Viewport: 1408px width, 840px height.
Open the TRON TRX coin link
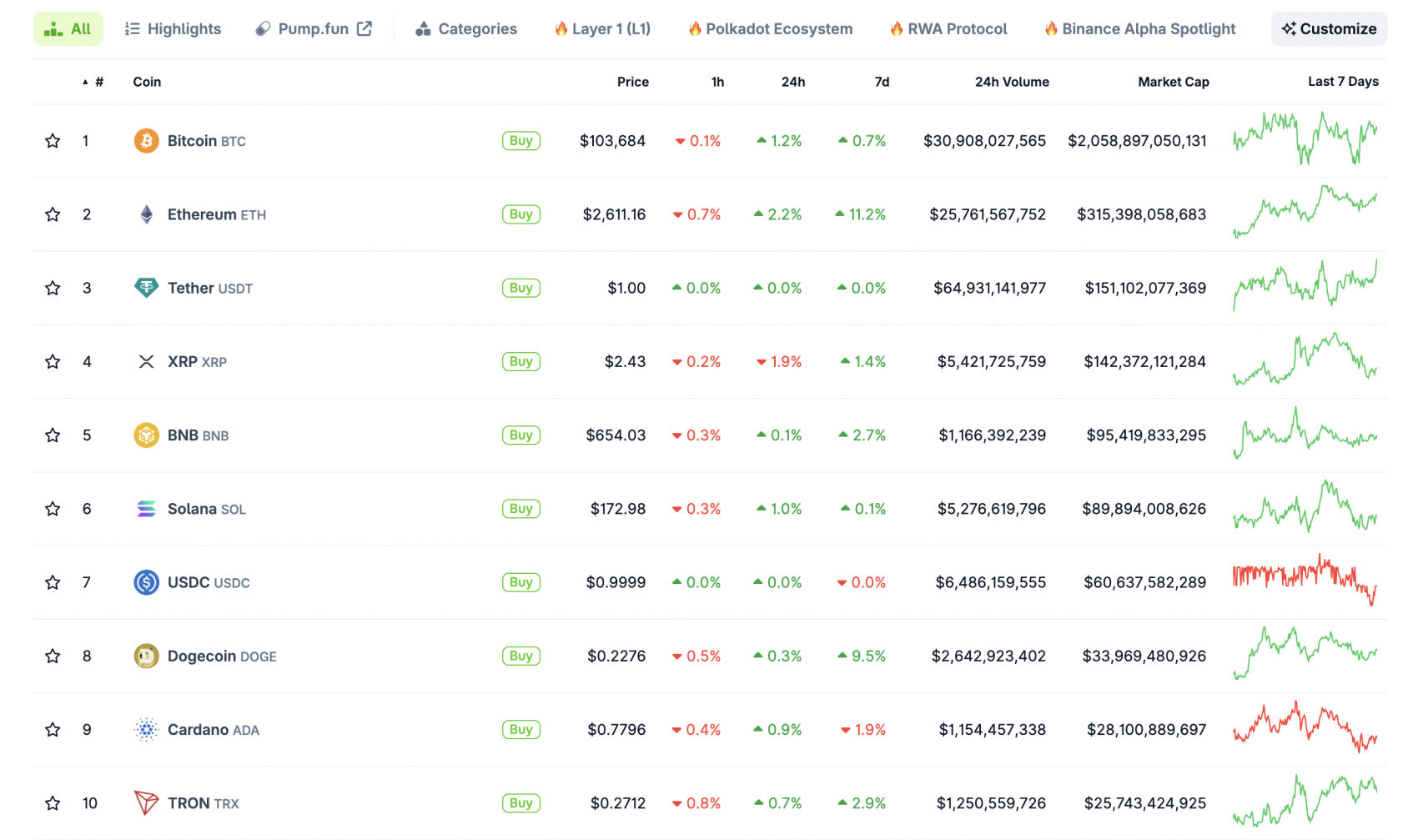click(204, 803)
